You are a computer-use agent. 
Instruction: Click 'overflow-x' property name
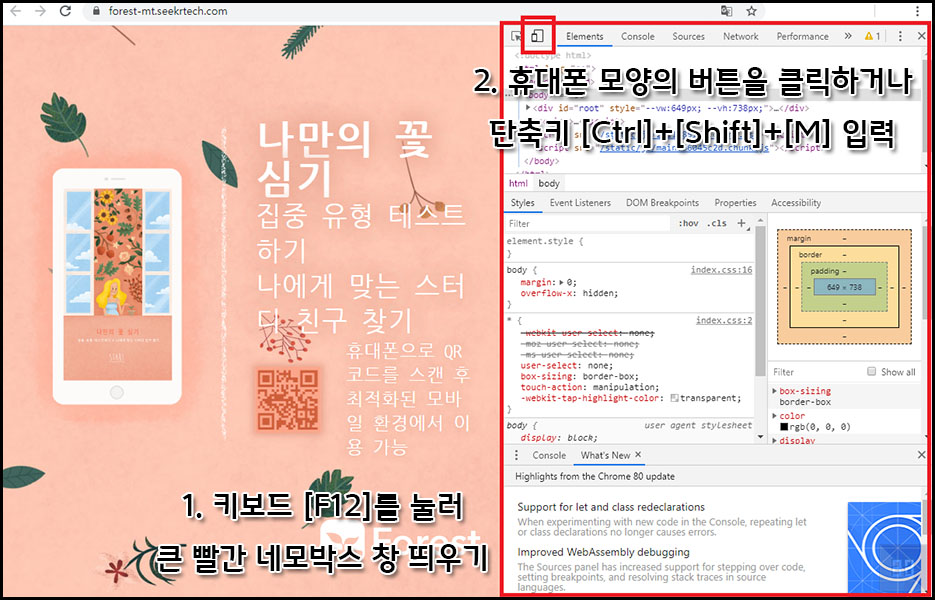point(546,293)
